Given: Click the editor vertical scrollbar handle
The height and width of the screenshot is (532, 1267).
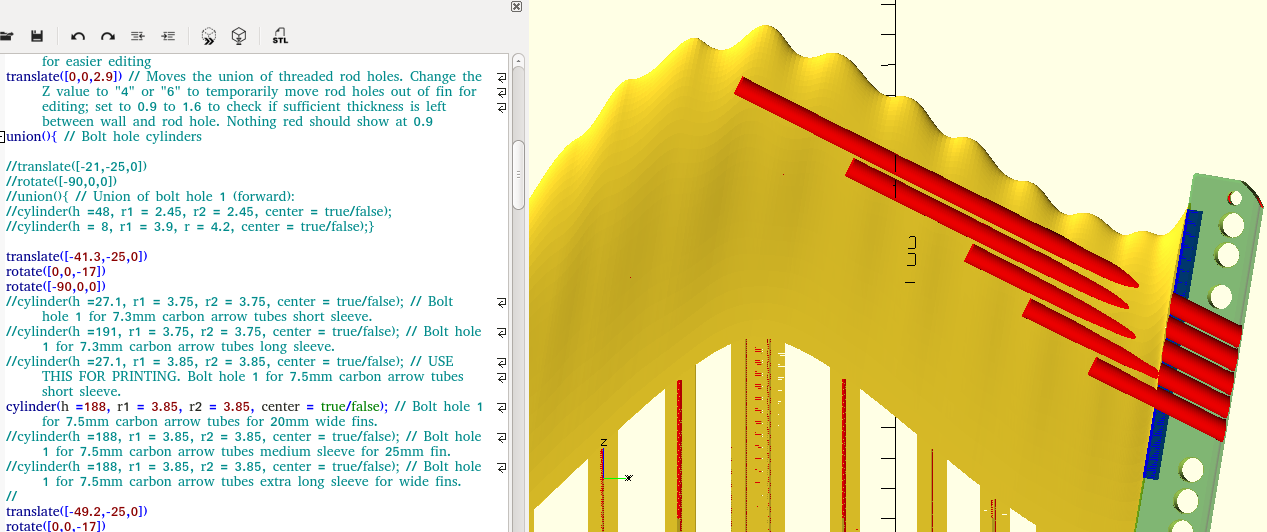Looking at the screenshot, I should (x=518, y=175).
